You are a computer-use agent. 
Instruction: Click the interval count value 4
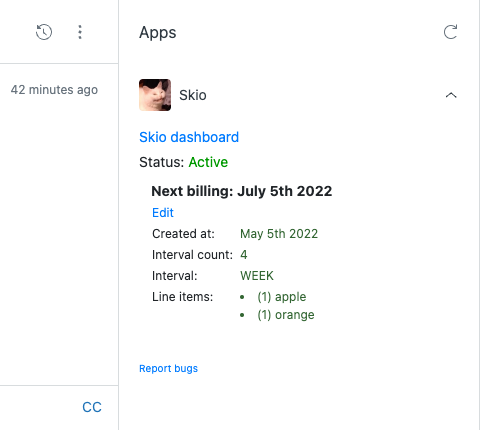pyautogui.click(x=244, y=255)
